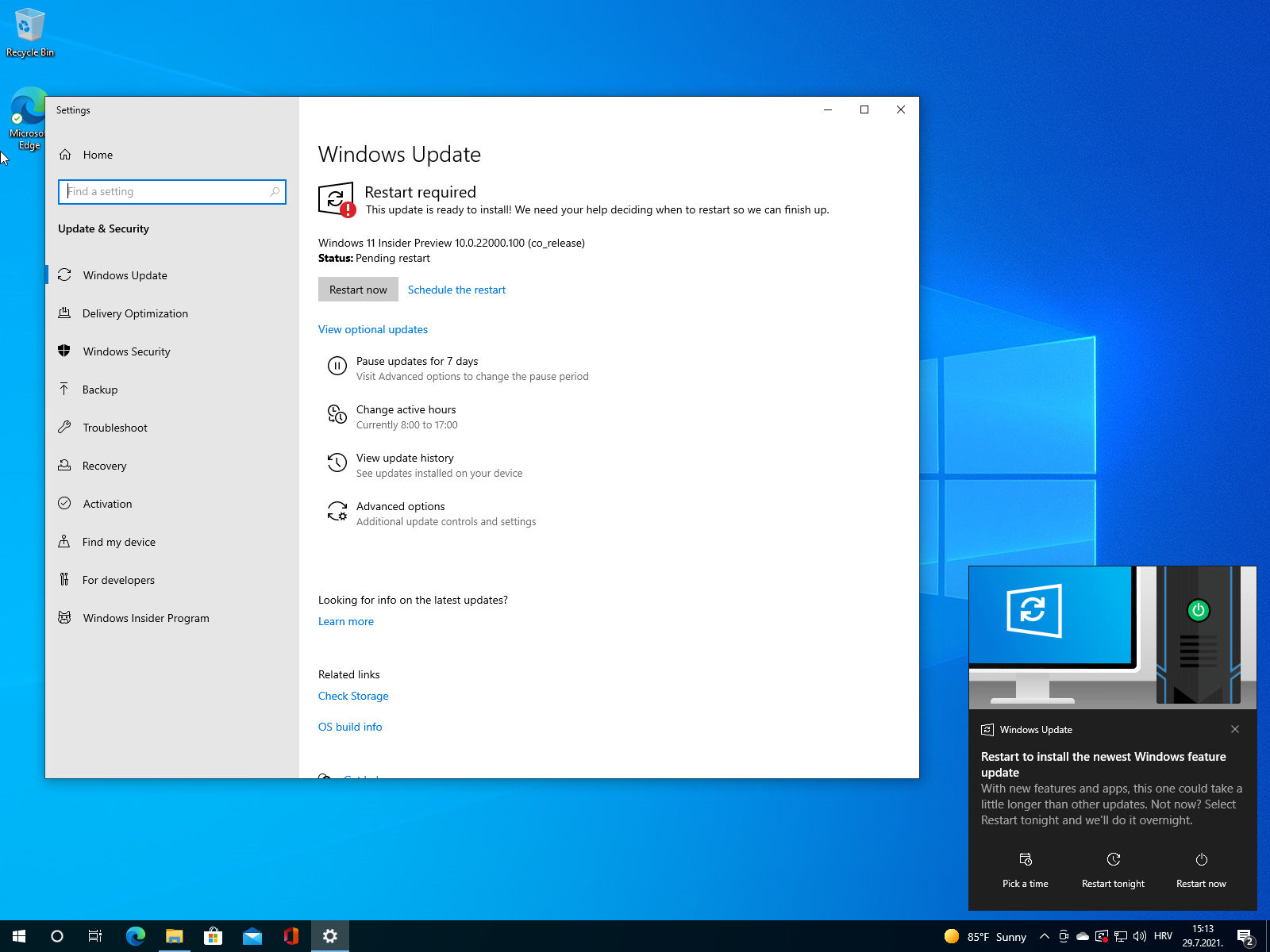Screen dimensions: 1270x952
Task: Open Delivery Optimization settings page
Action: [x=135, y=313]
